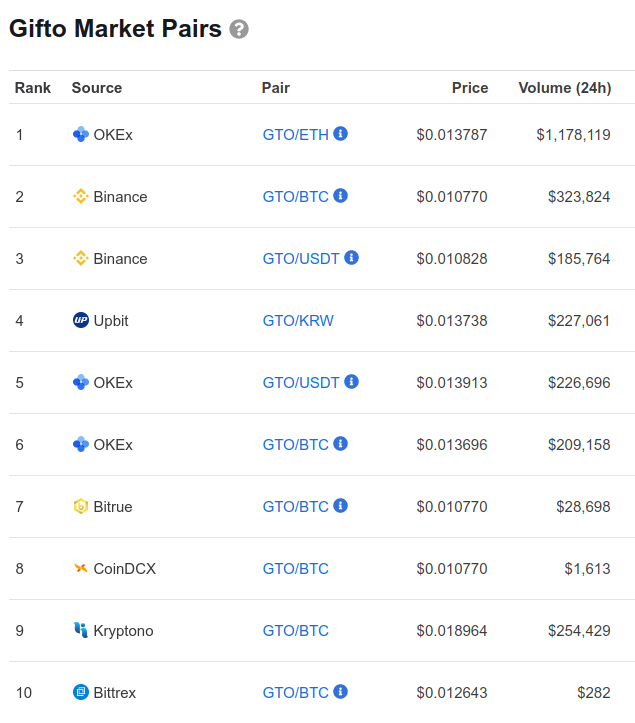Click the Bitrue logo icon
This screenshot has width=635, height=723.
coord(81,506)
